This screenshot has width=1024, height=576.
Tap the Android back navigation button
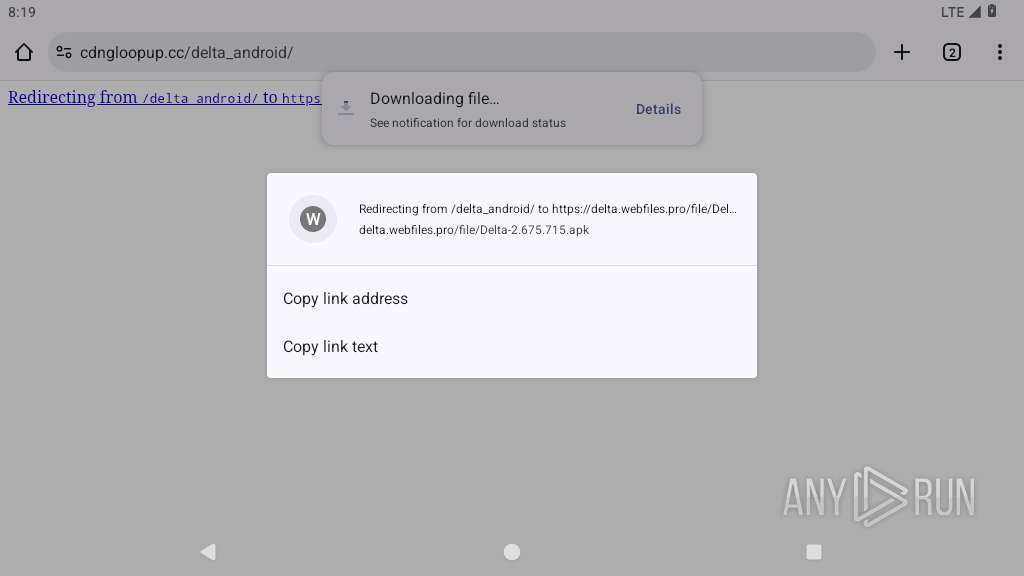point(208,552)
